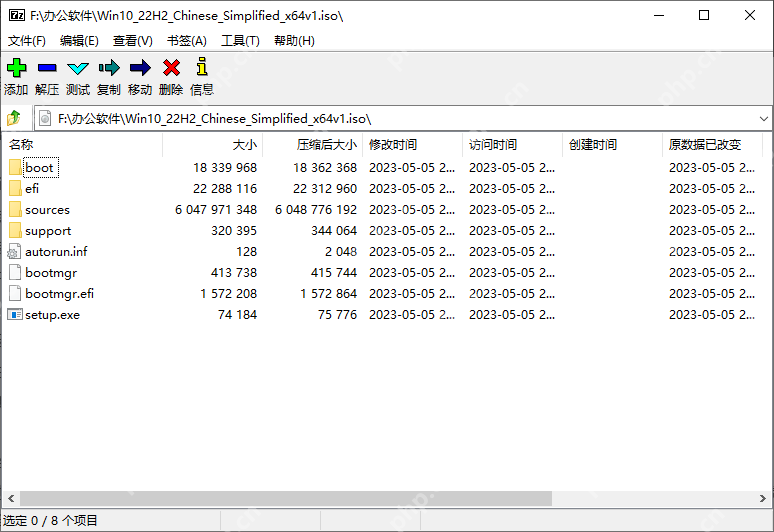
Task: Select the efi folder icon
Action: 15,188
